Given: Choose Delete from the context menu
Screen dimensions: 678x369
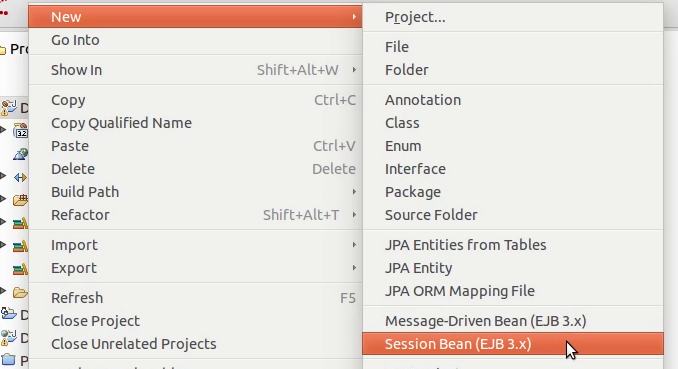Looking at the screenshot, I should (195, 169).
